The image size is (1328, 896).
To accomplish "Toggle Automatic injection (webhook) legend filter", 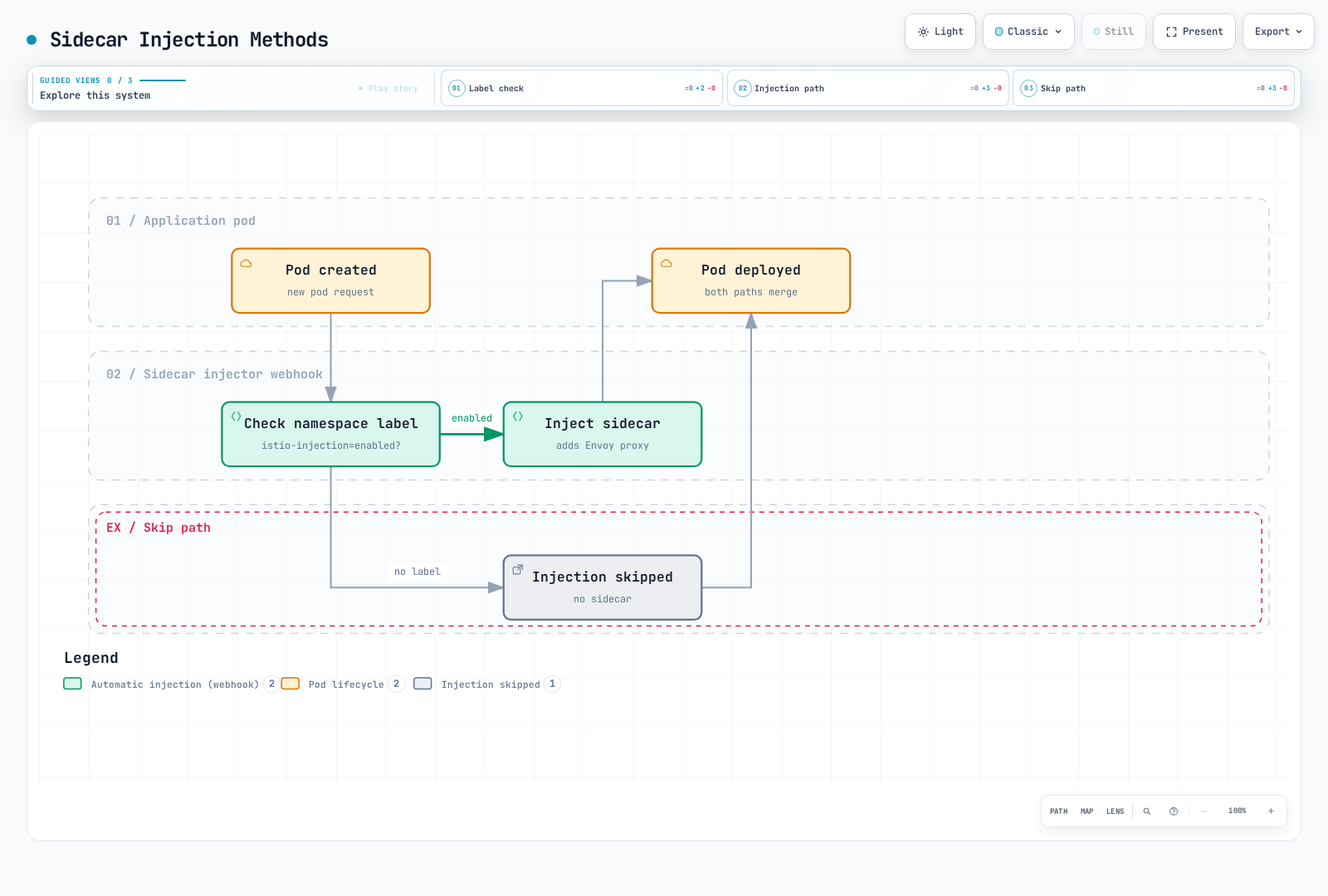I will click(x=171, y=684).
